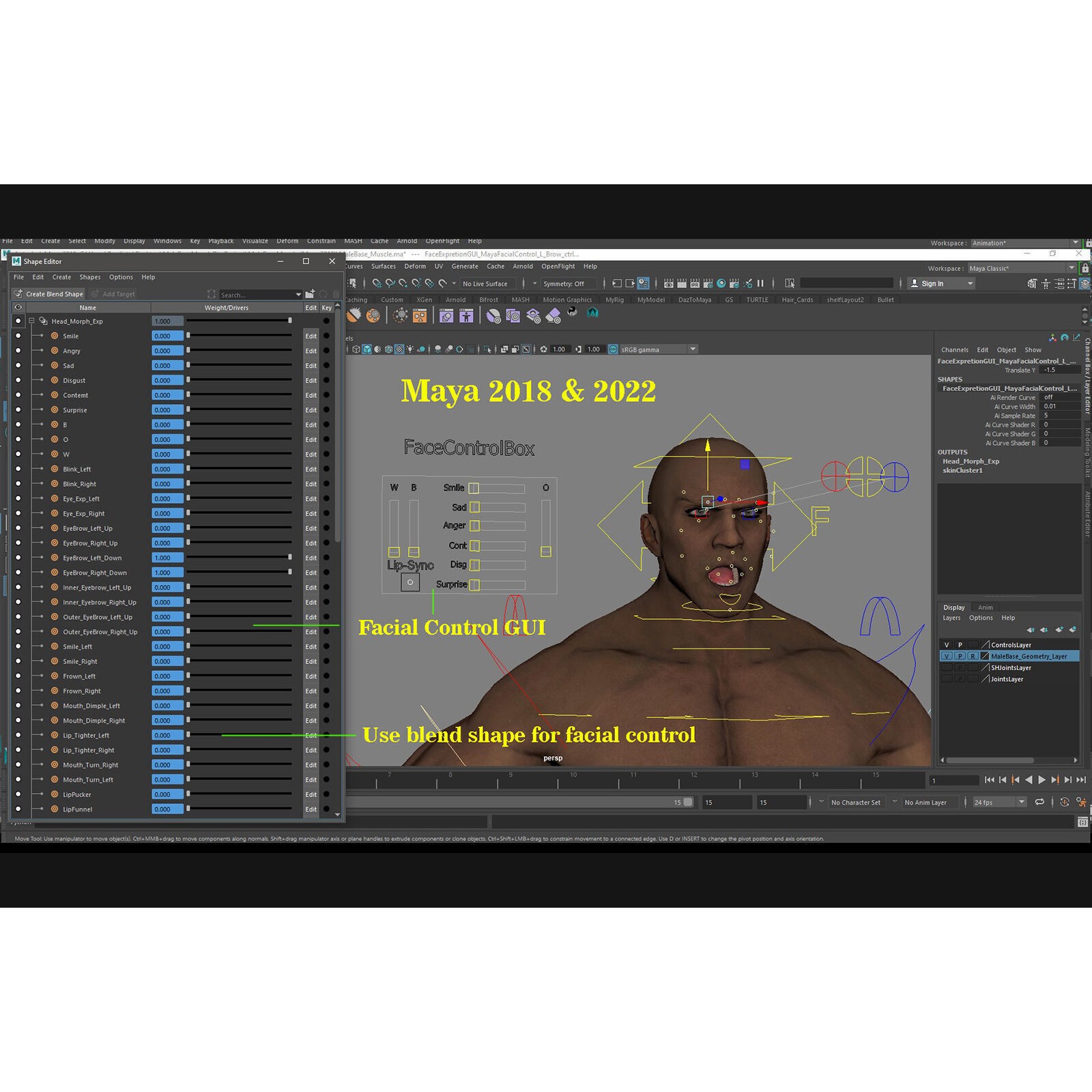
Task: Click create new empty layer icon
Action: point(1059,629)
